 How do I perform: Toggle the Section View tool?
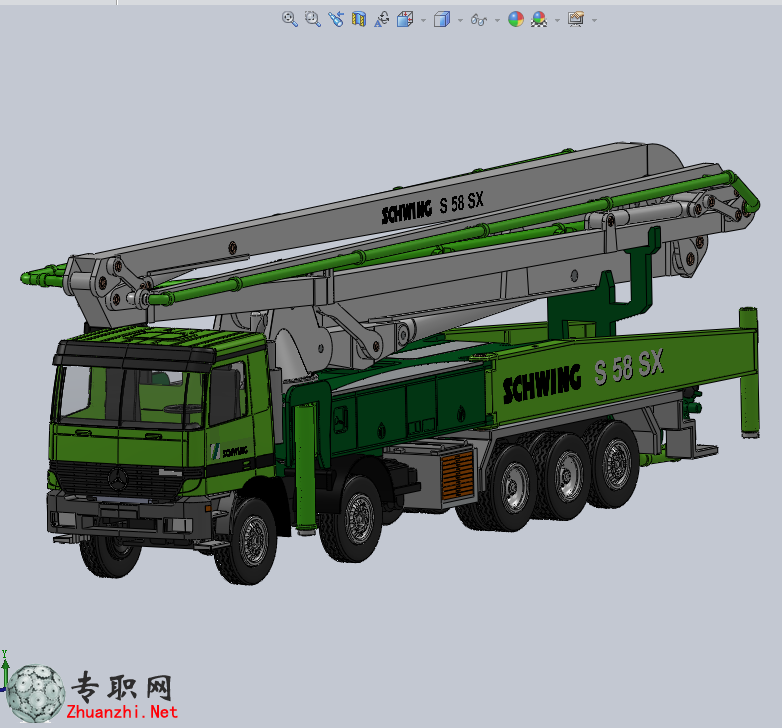[359, 19]
